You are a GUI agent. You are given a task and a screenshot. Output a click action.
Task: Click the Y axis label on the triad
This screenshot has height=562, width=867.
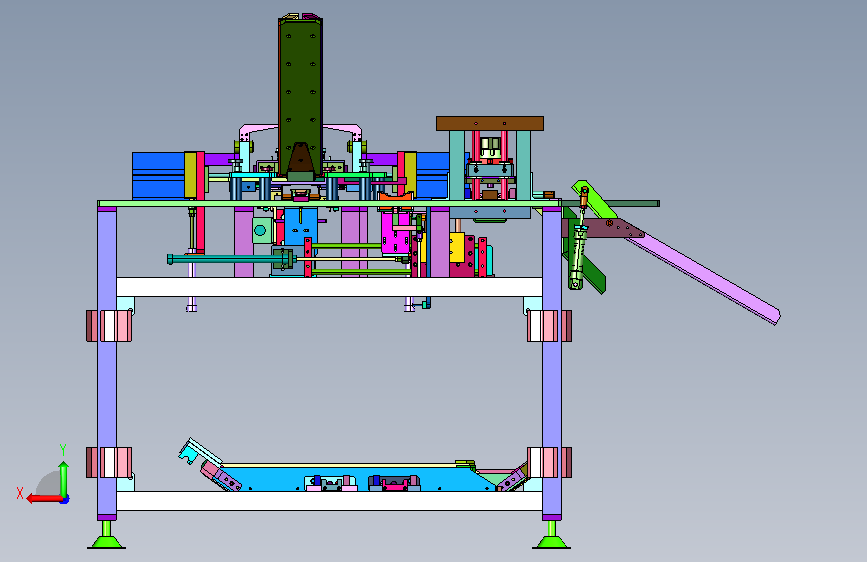click(x=63, y=449)
